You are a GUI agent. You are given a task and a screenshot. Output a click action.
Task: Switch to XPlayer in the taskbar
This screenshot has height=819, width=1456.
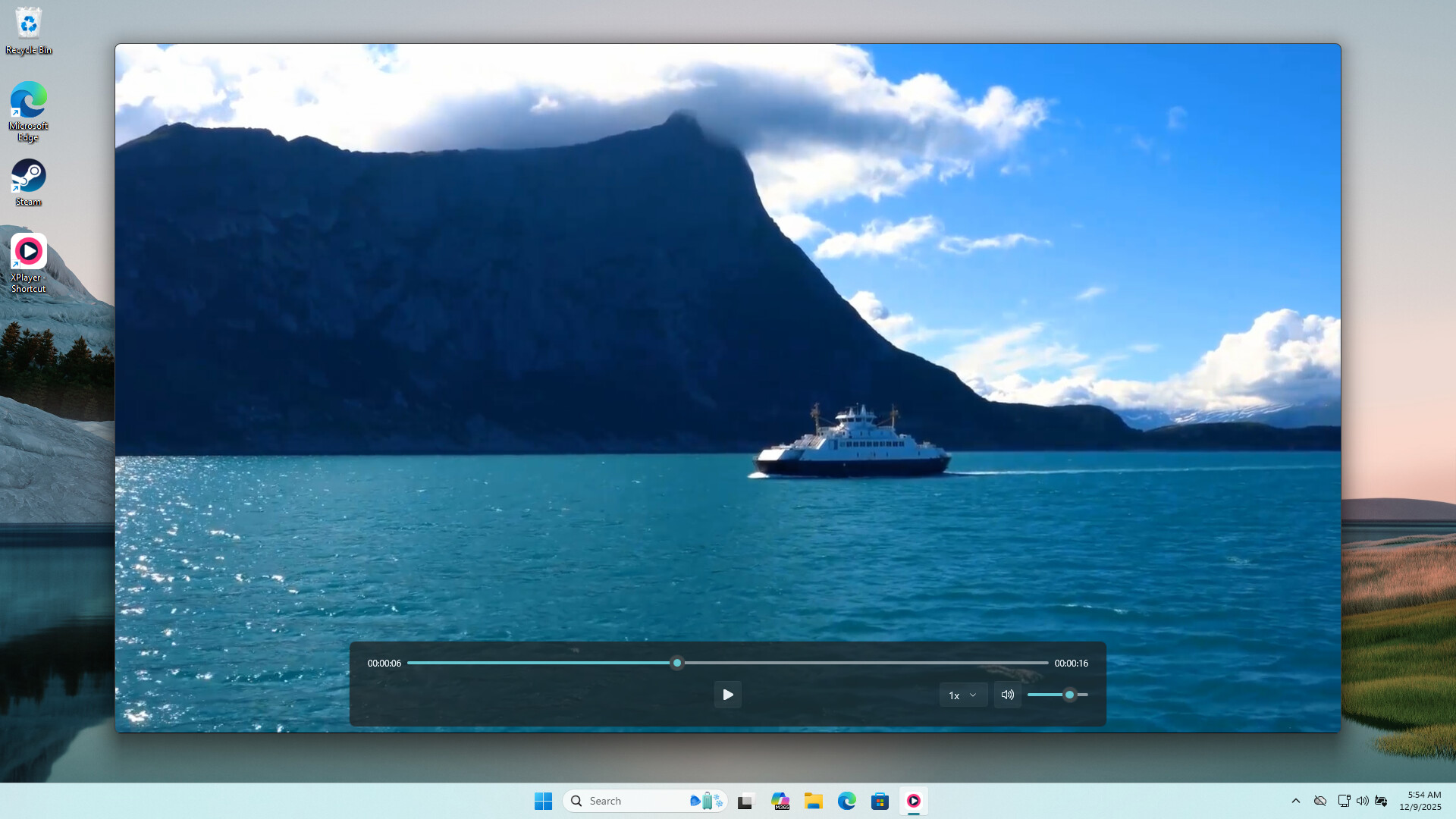click(913, 801)
